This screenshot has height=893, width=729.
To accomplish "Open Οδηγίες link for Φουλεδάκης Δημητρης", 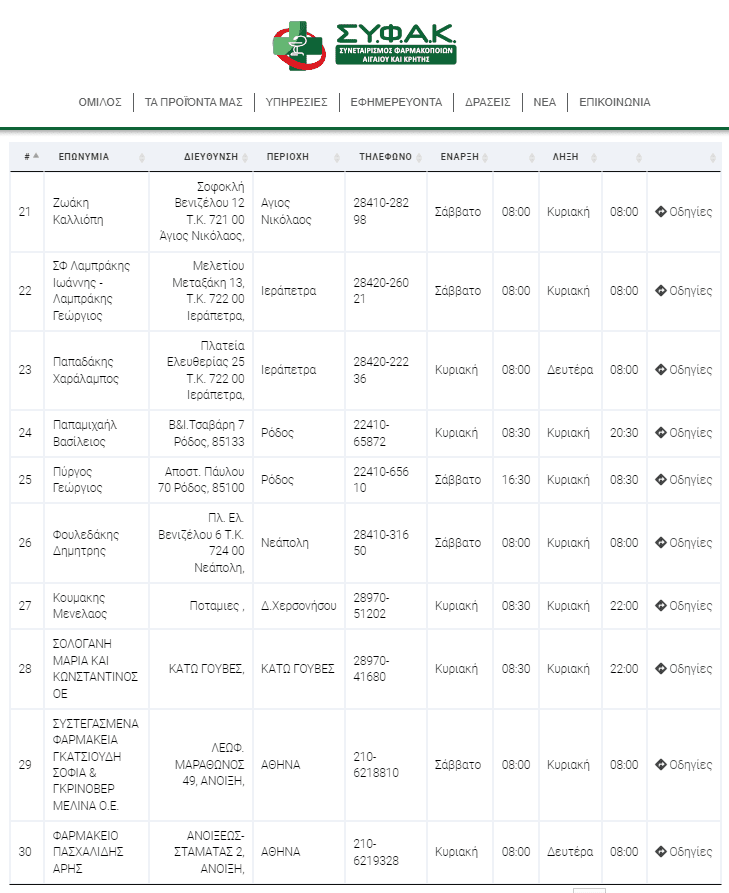I will coord(684,543).
